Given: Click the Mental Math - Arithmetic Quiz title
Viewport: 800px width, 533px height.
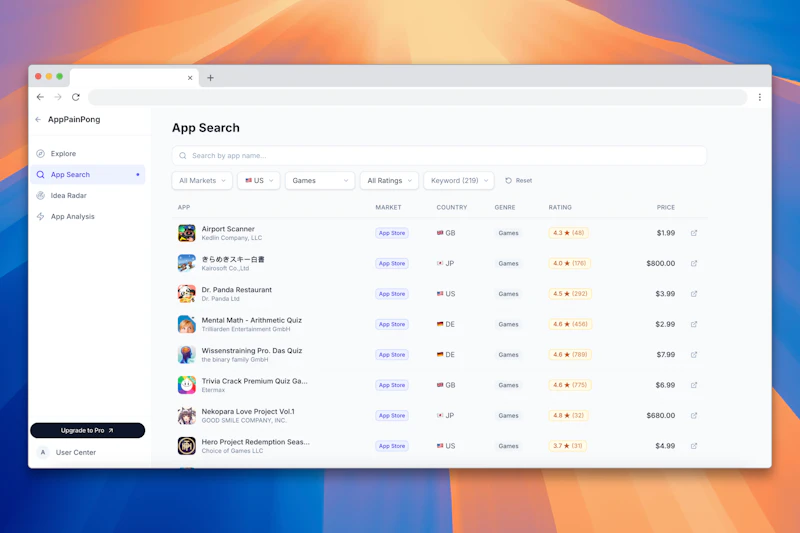Looking at the screenshot, I should click(x=252, y=320).
